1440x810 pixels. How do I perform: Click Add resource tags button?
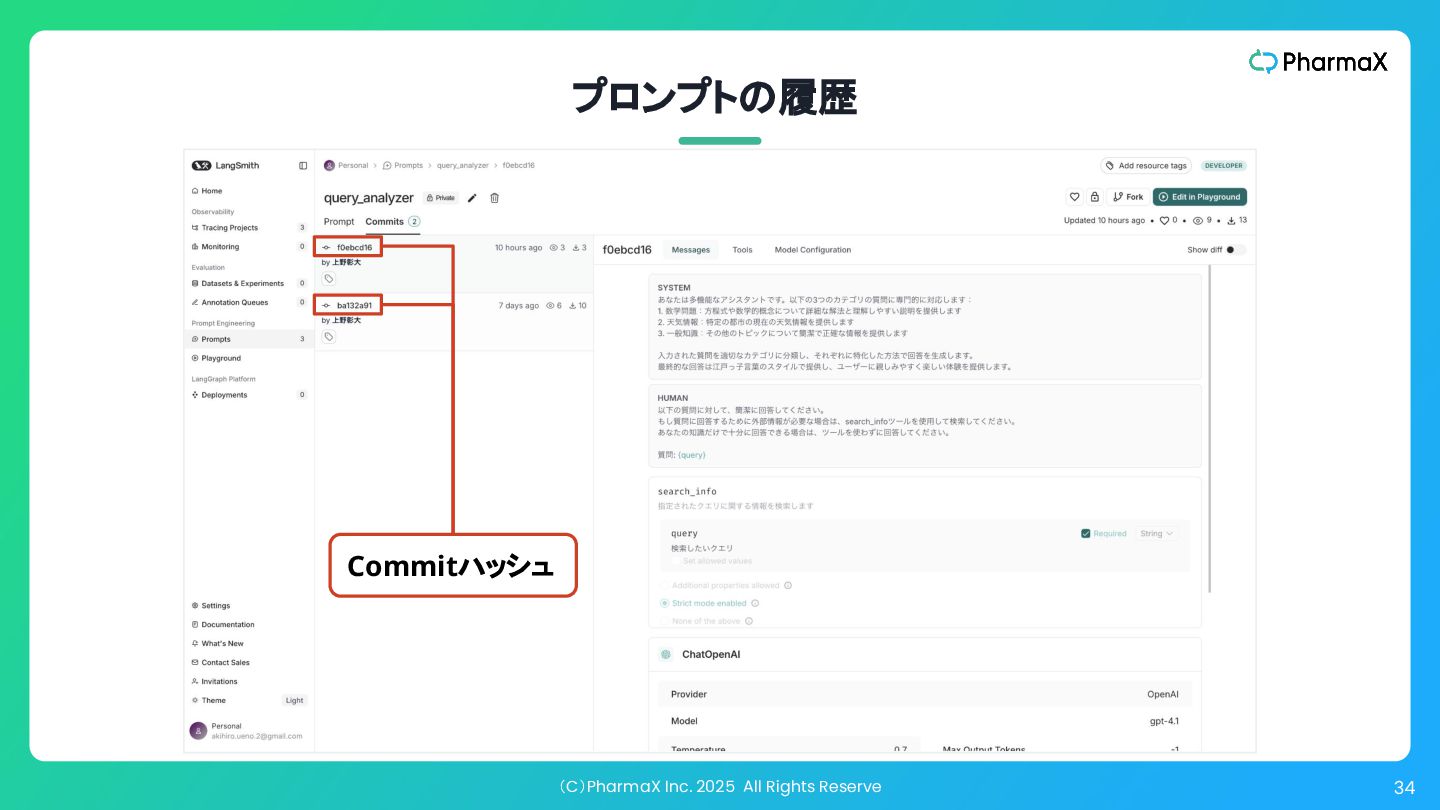coord(1147,166)
